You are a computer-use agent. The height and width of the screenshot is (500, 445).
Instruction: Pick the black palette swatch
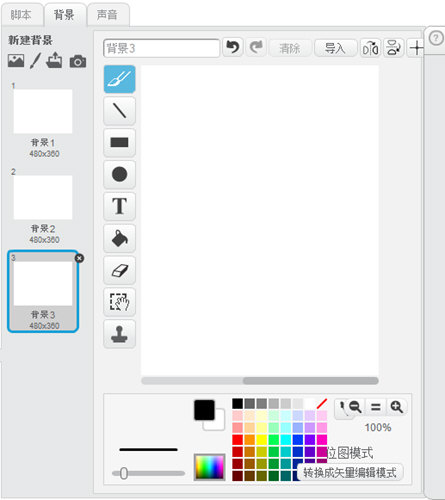237,404
